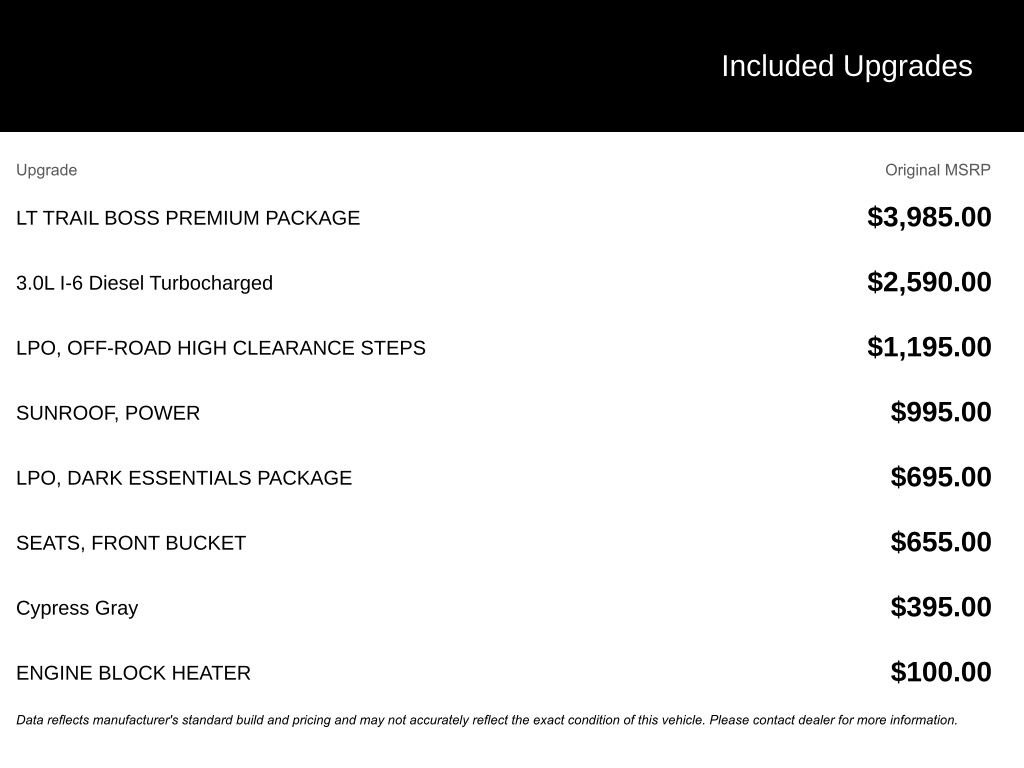Screen dimensions: 1024x768
Task: Select the 3.0L I-6 Diesel Turbocharged entry
Action: 144,283
